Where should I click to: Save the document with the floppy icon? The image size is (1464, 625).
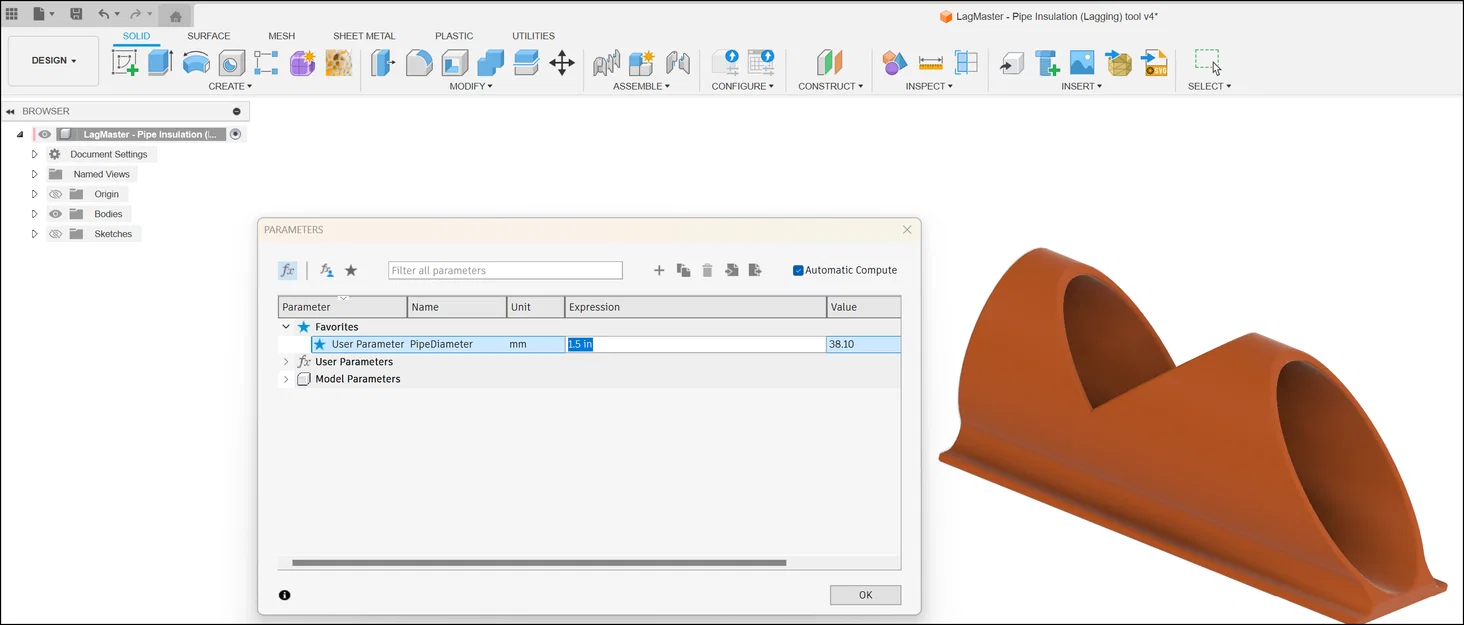pyautogui.click(x=76, y=14)
